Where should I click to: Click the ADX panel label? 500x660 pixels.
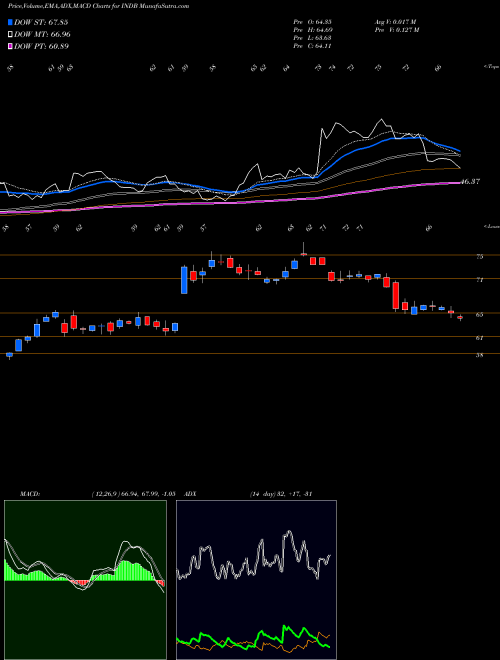point(190,494)
